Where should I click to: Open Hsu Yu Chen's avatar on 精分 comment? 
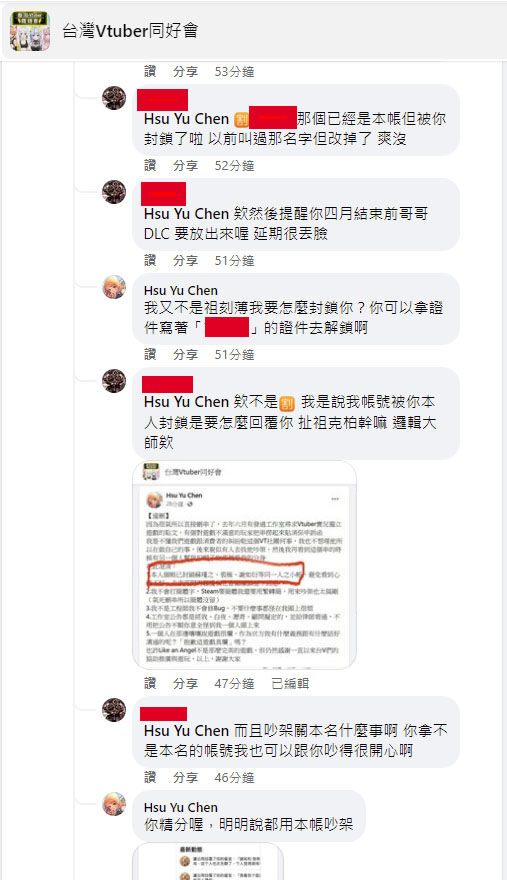coord(114,804)
